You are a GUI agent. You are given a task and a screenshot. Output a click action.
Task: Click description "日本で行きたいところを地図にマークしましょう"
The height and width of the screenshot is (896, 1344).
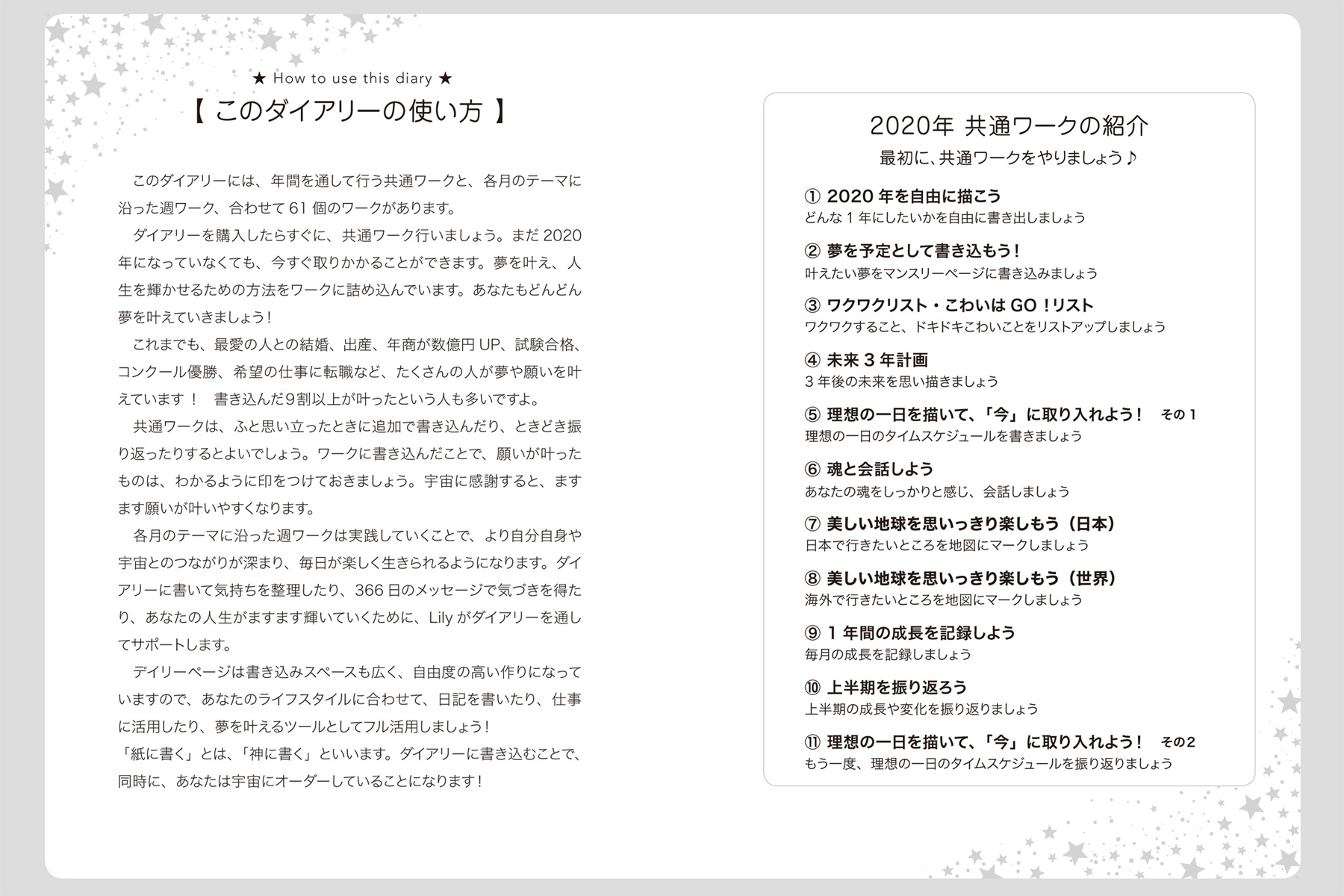(946, 546)
